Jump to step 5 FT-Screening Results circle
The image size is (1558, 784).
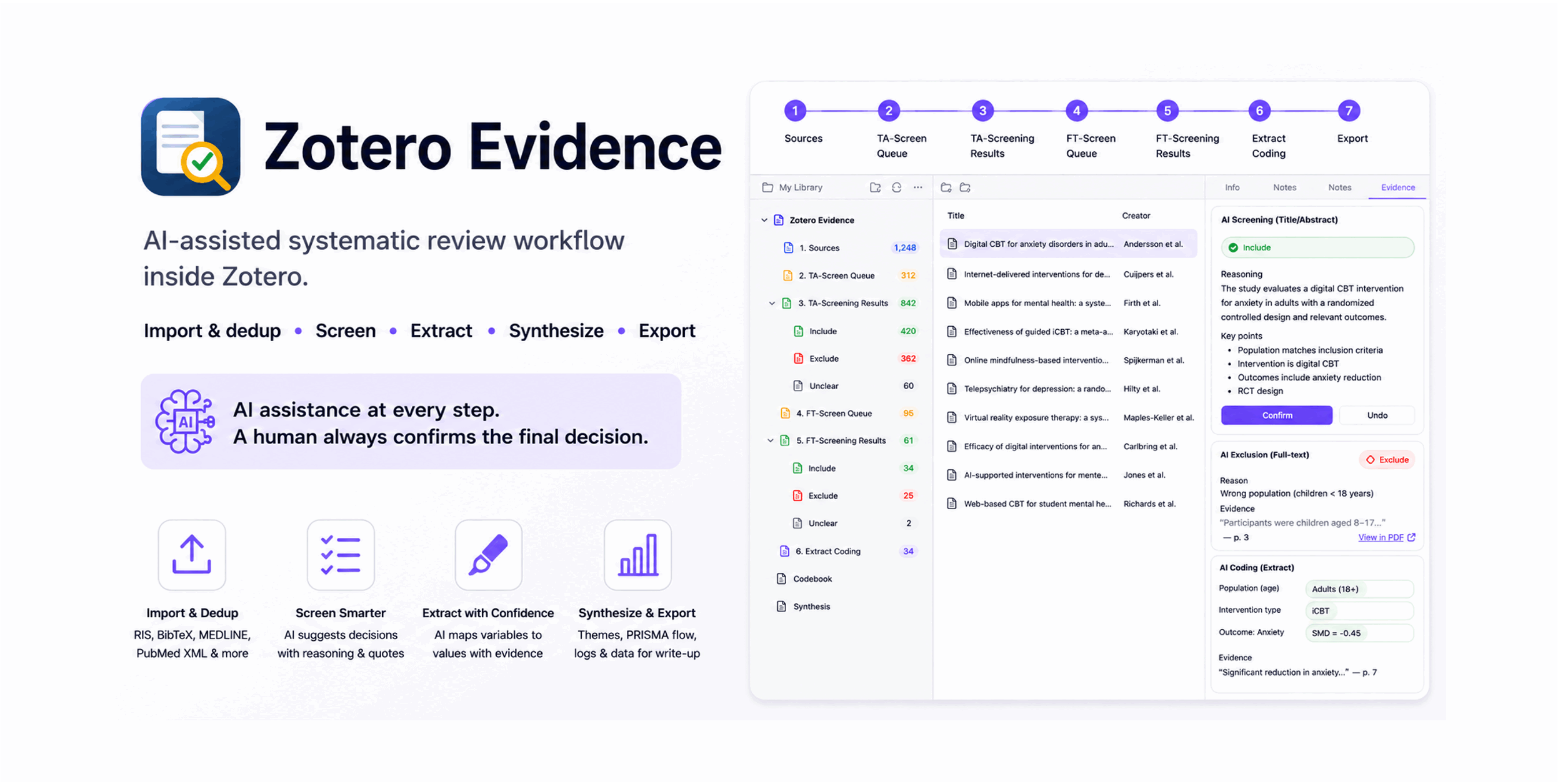point(1167,111)
